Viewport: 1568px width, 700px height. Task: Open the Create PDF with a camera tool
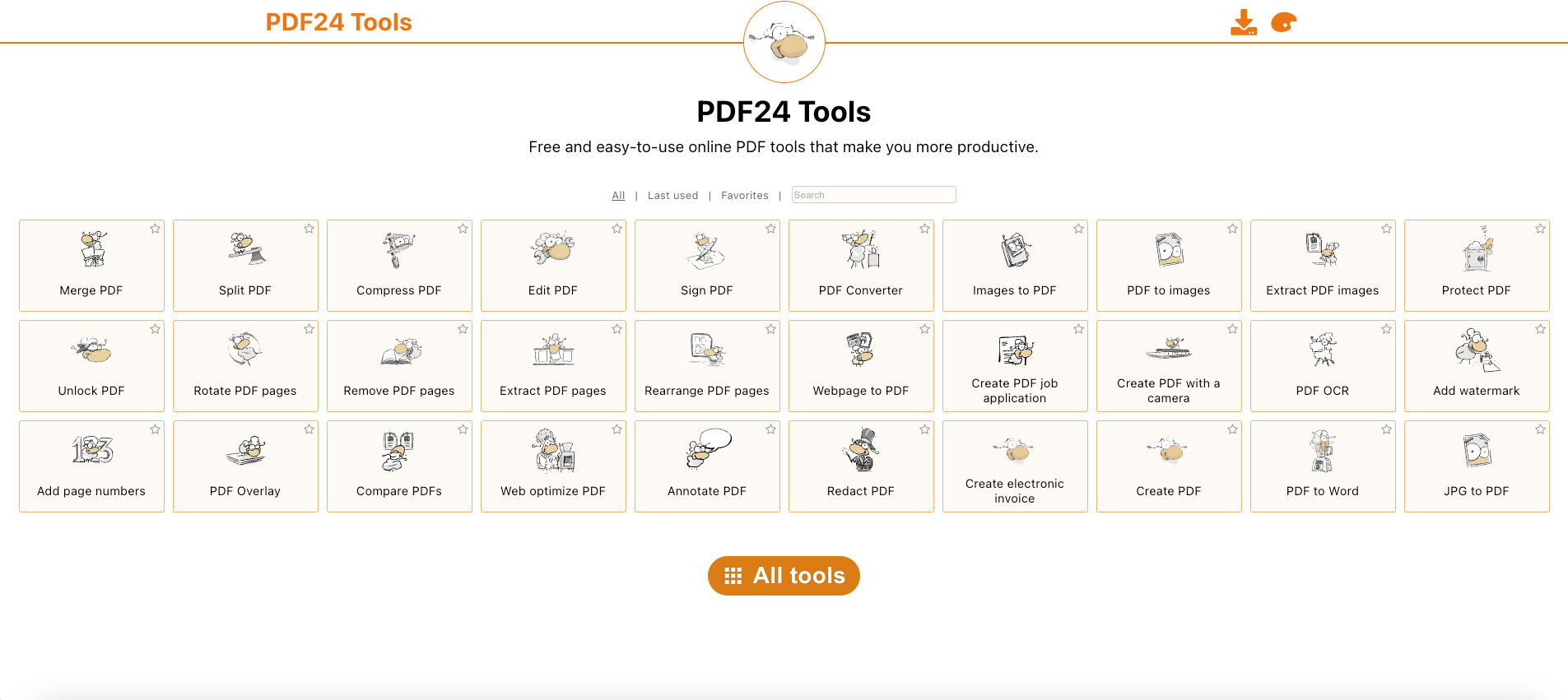click(x=1169, y=366)
